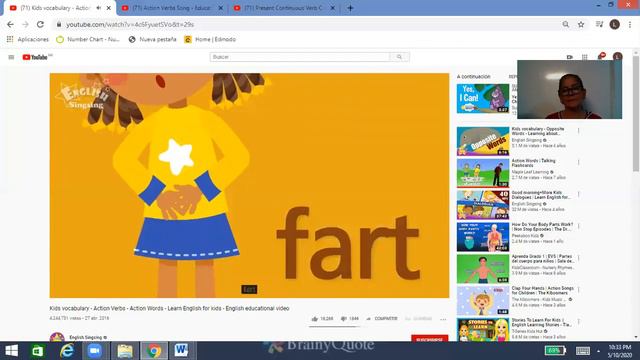The height and width of the screenshot is (360, 640).
Task: Open the English Singing channel avatar
Action: coord(57,338)
